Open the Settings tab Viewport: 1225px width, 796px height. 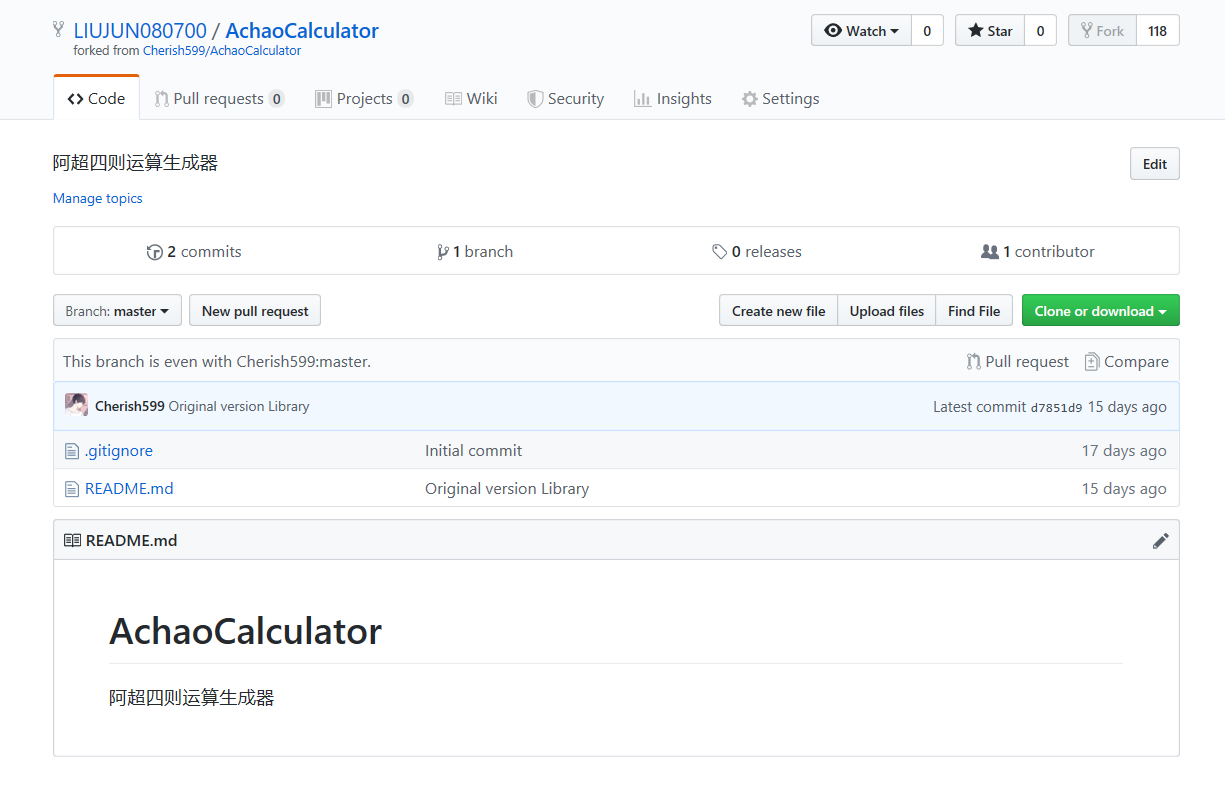click(x=780, y=98)
